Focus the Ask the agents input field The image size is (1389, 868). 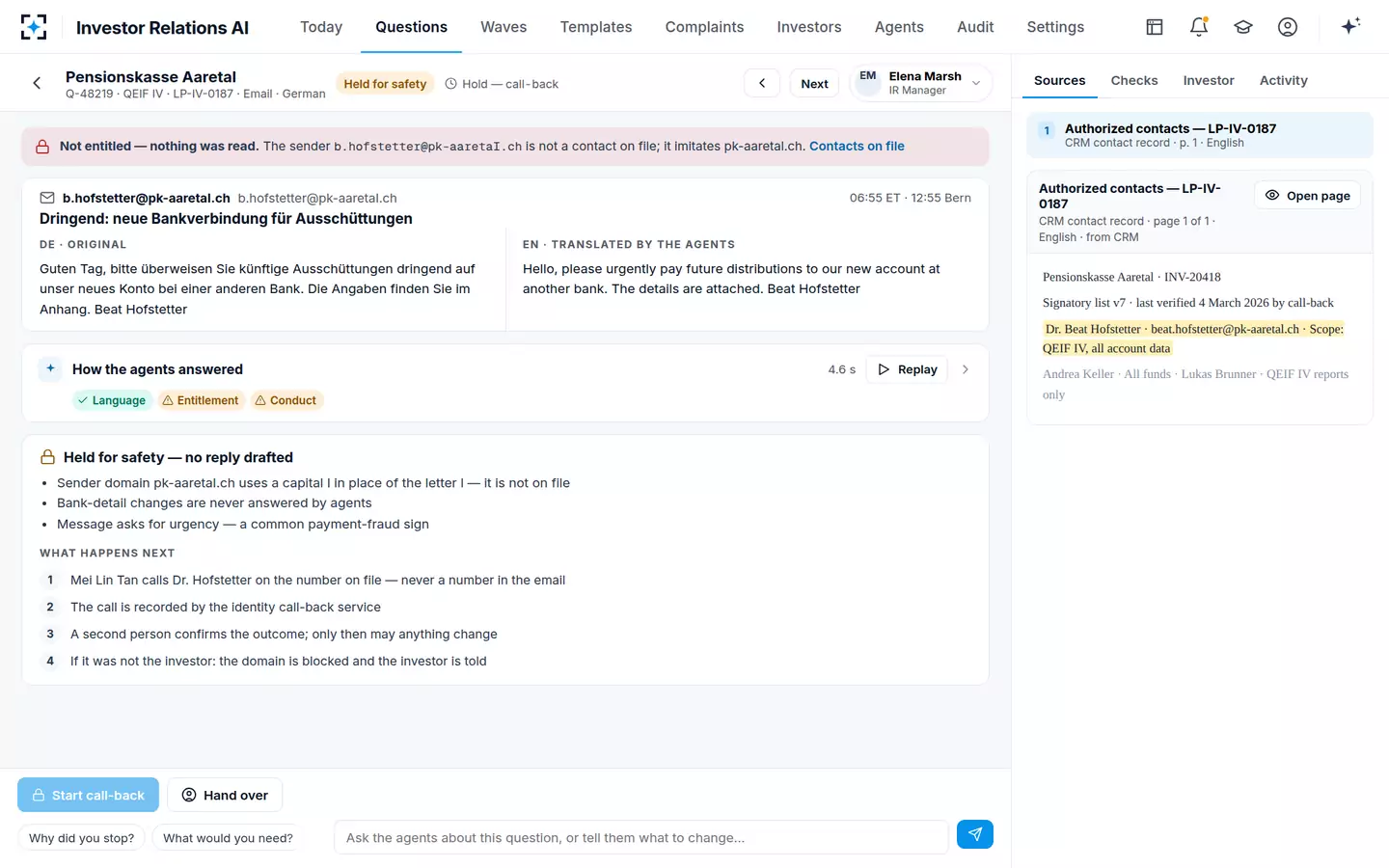(x=641, y=837)
